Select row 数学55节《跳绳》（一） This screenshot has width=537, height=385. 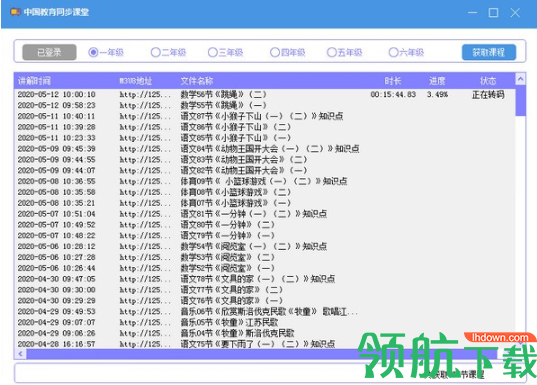point(265,105)
